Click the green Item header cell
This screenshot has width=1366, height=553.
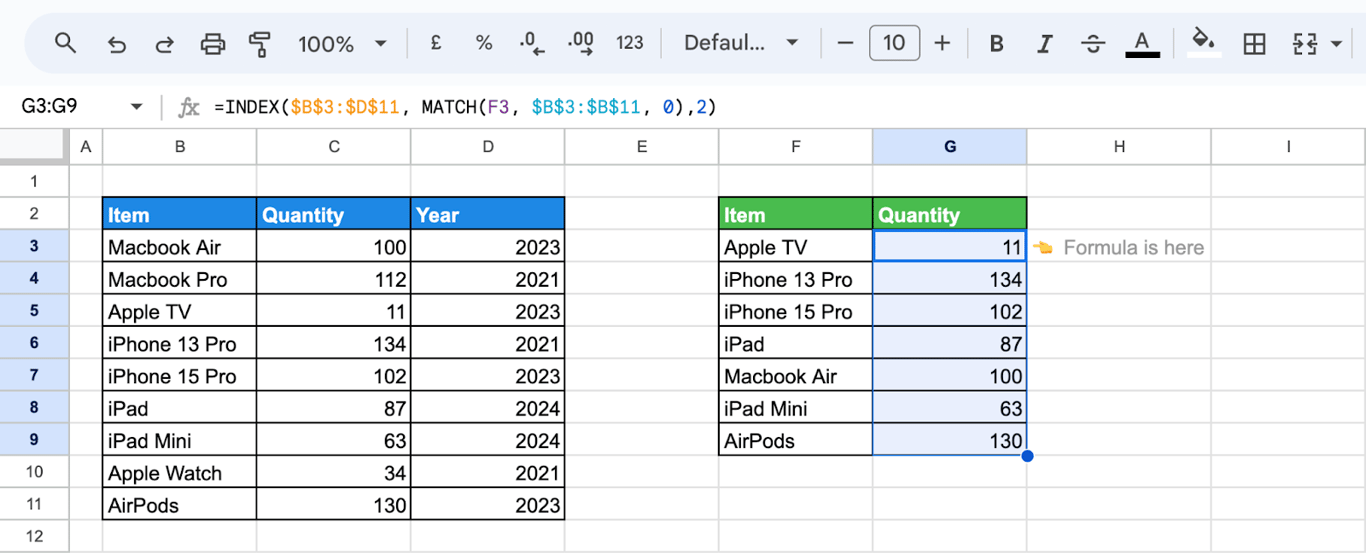(796, 214)
